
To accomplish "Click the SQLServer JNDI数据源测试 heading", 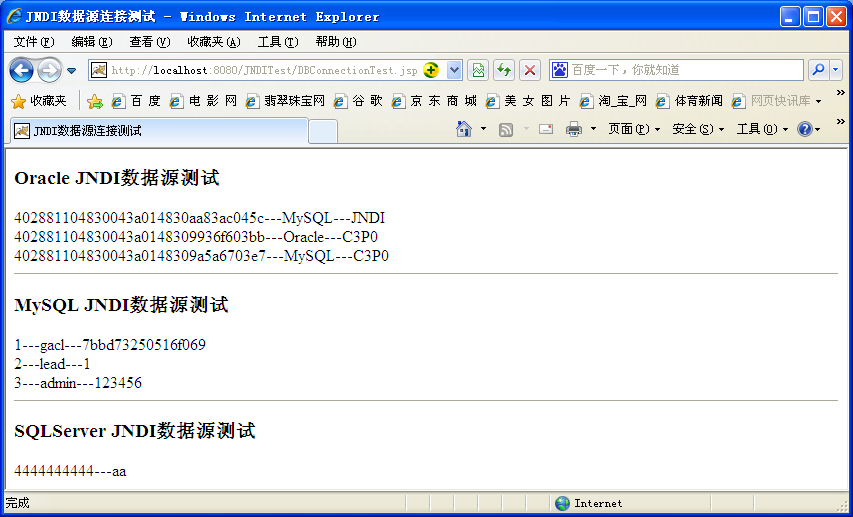I will [x=135, y=431].
